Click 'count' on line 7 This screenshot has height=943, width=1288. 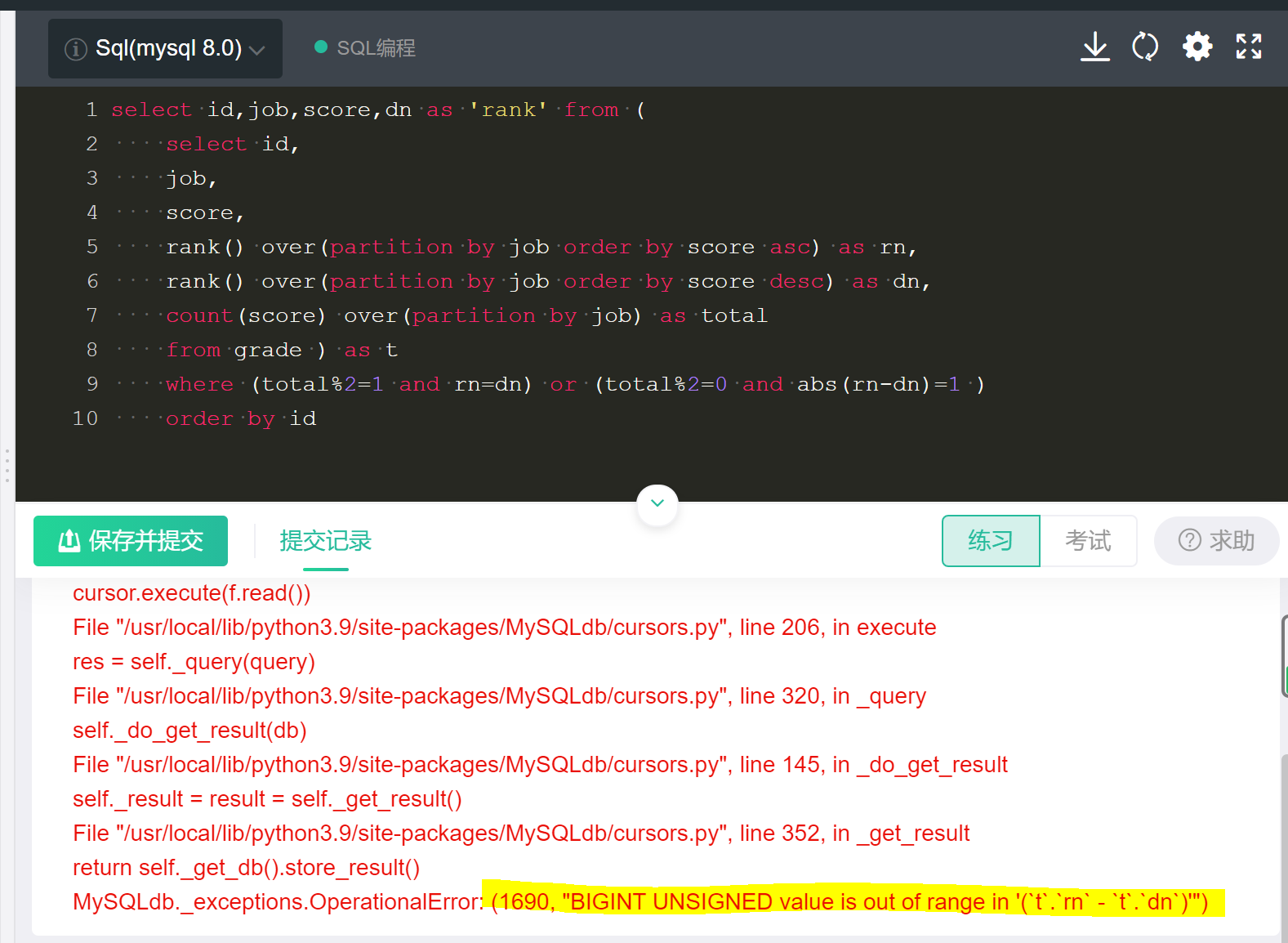(199, 315)
